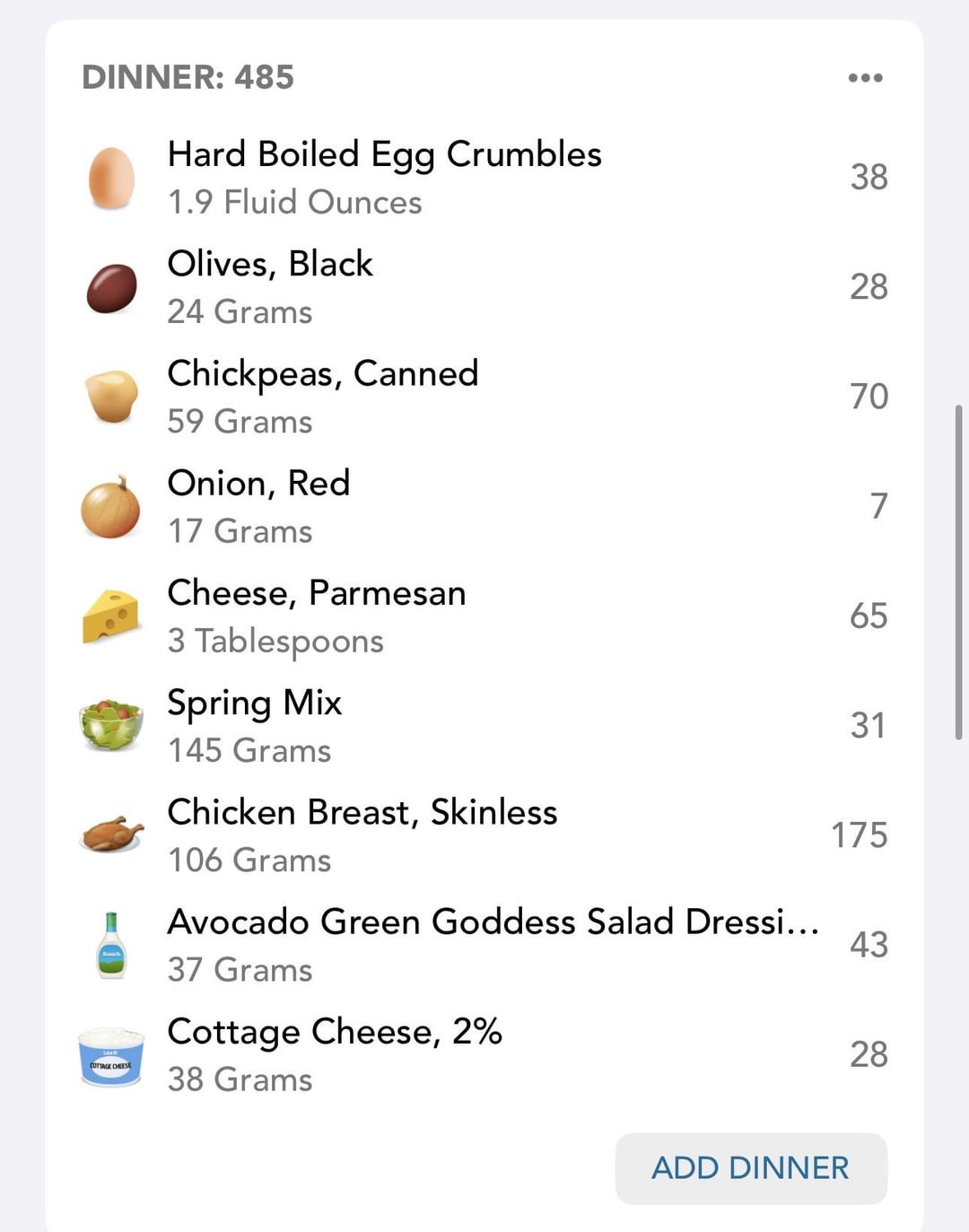Tap the chickpea food icon
The width and height of the screenshot is (969, 1232).
click(x=111, y=397)
